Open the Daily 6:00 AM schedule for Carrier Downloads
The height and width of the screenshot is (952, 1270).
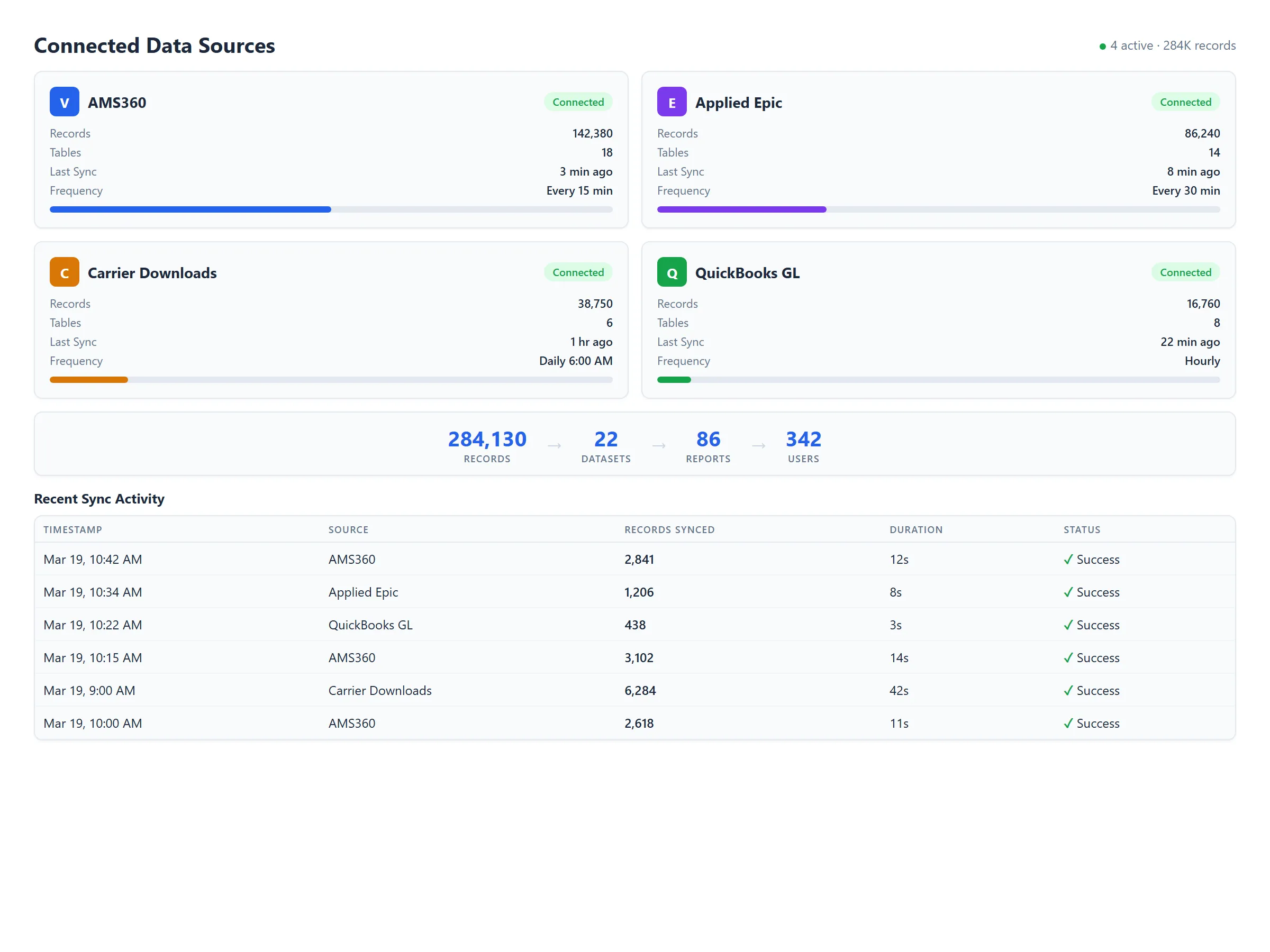click(576, 361)
